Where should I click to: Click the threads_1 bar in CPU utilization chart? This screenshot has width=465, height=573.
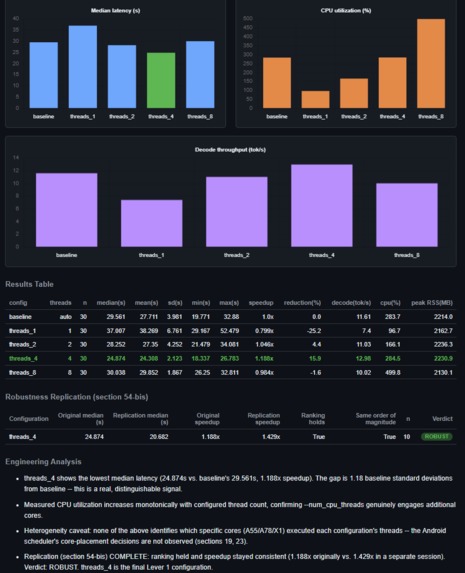pyautogui.click(x=315, y=99)
